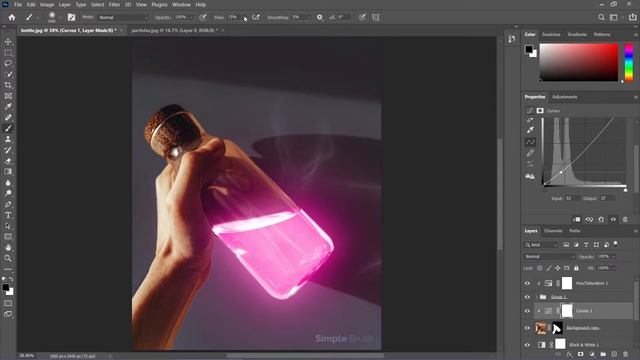Viewport: 640px width, 360px height.
Task: Select the Hand tool
Action: tap(8, 247)
